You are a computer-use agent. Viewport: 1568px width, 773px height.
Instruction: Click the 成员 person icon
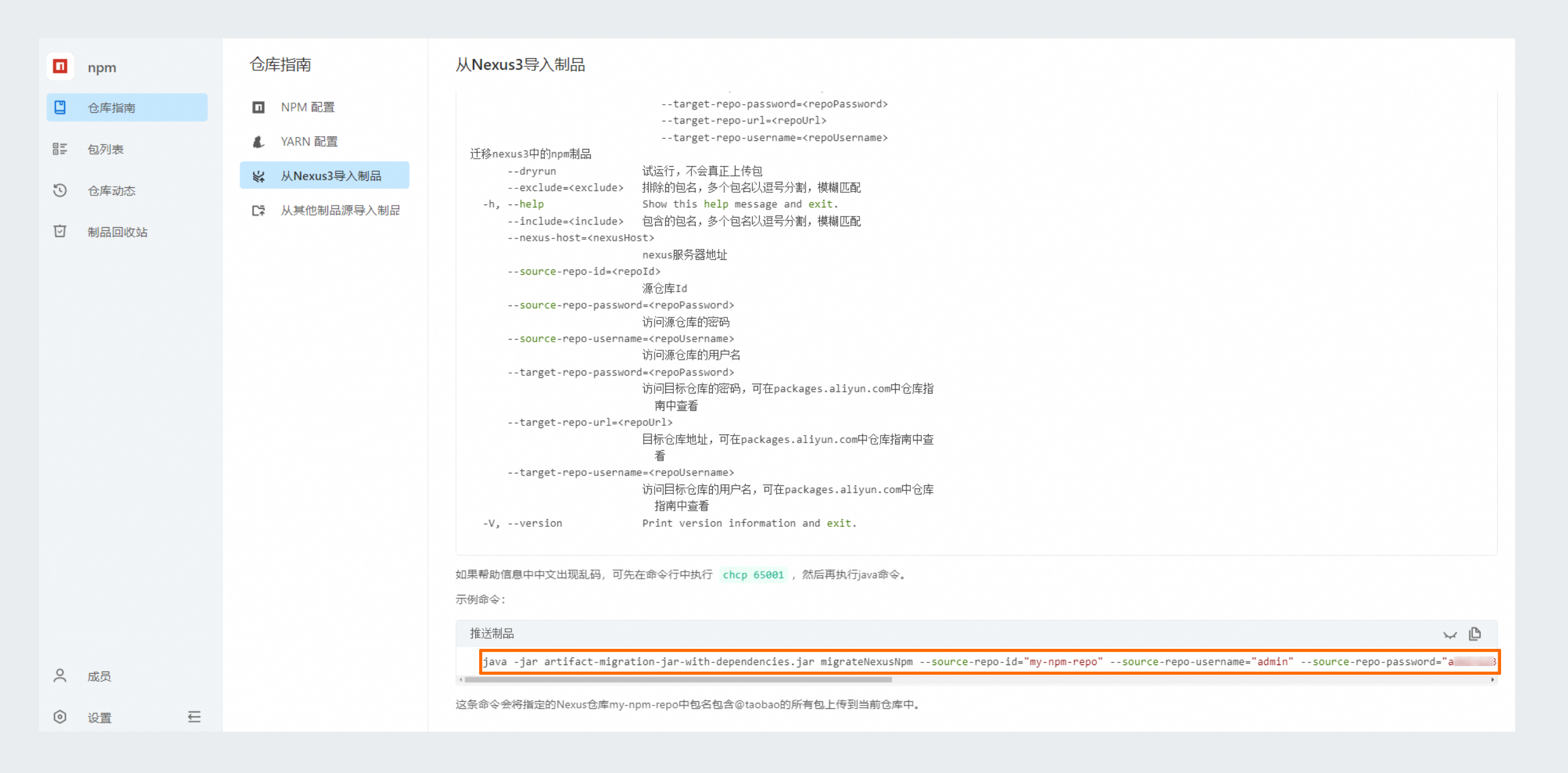click(x=60, y=675)
